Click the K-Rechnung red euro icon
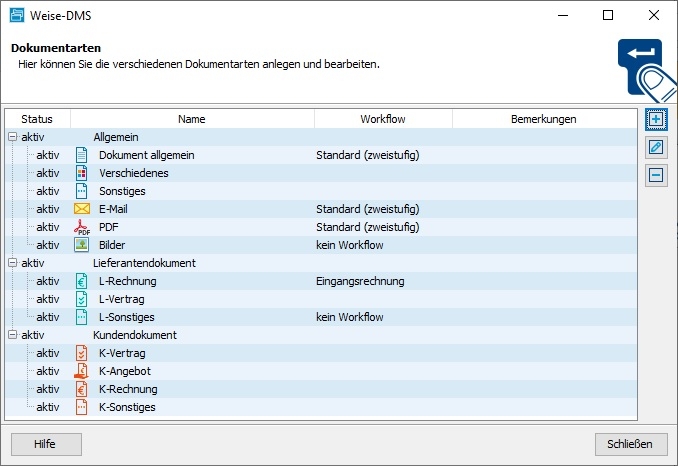The height and width of the screenshot is (466, 678). 82,389
